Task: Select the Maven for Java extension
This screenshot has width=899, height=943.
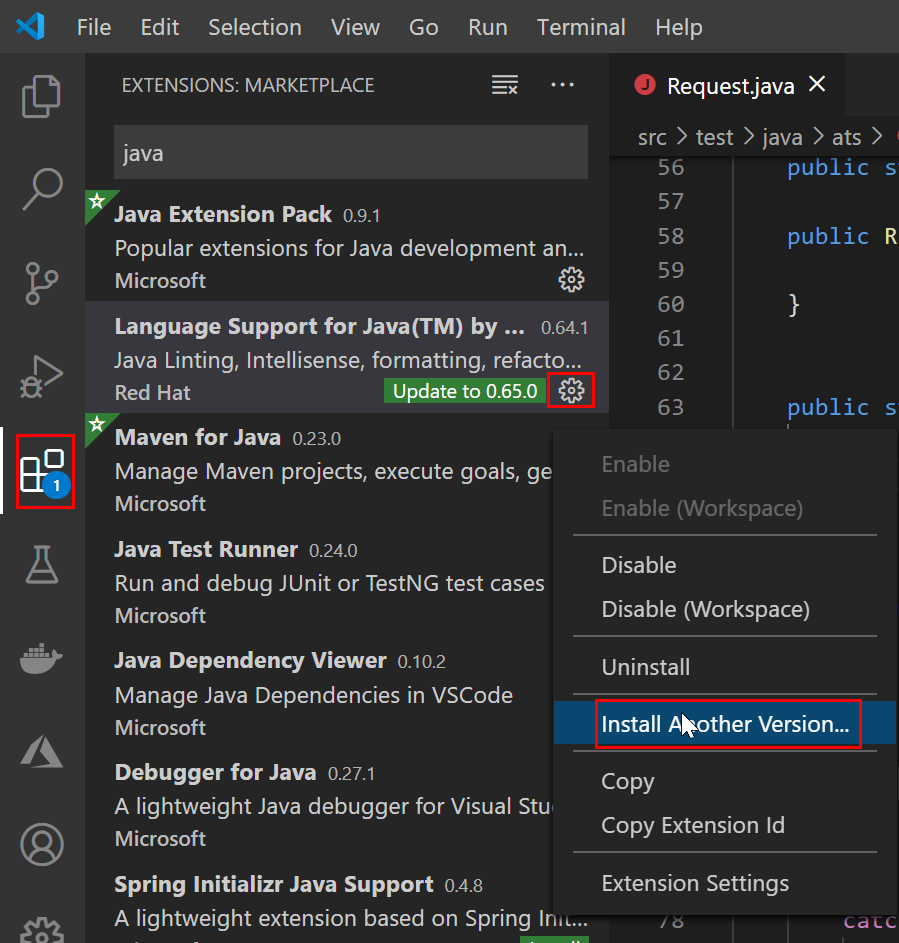Action: pos(319,469)
